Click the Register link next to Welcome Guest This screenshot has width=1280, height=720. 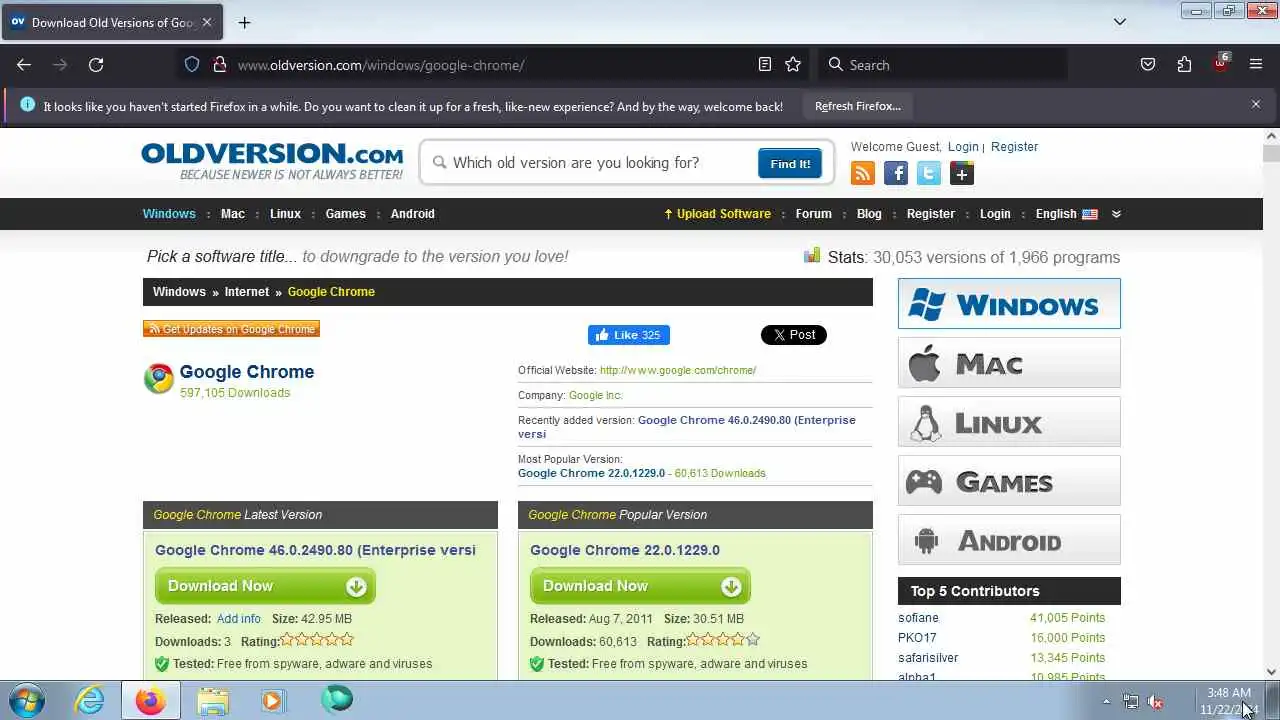pyautogui.click(x=1015, y=147)
